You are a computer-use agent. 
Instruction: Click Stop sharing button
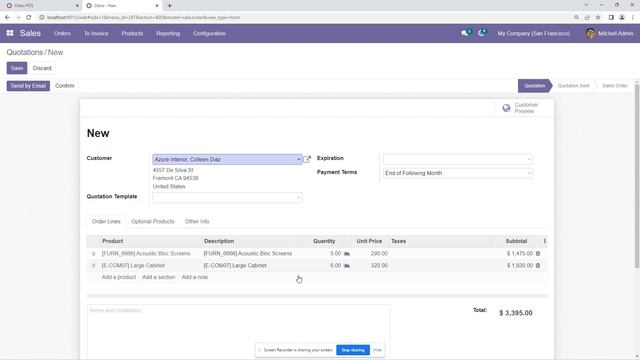click(x=353, y=350)
